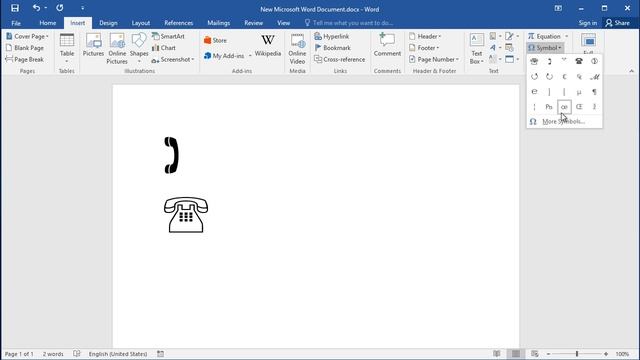Expand the Screenshot dropdown
The height and width of the screenshot is (360, 640).
(173, 59)
